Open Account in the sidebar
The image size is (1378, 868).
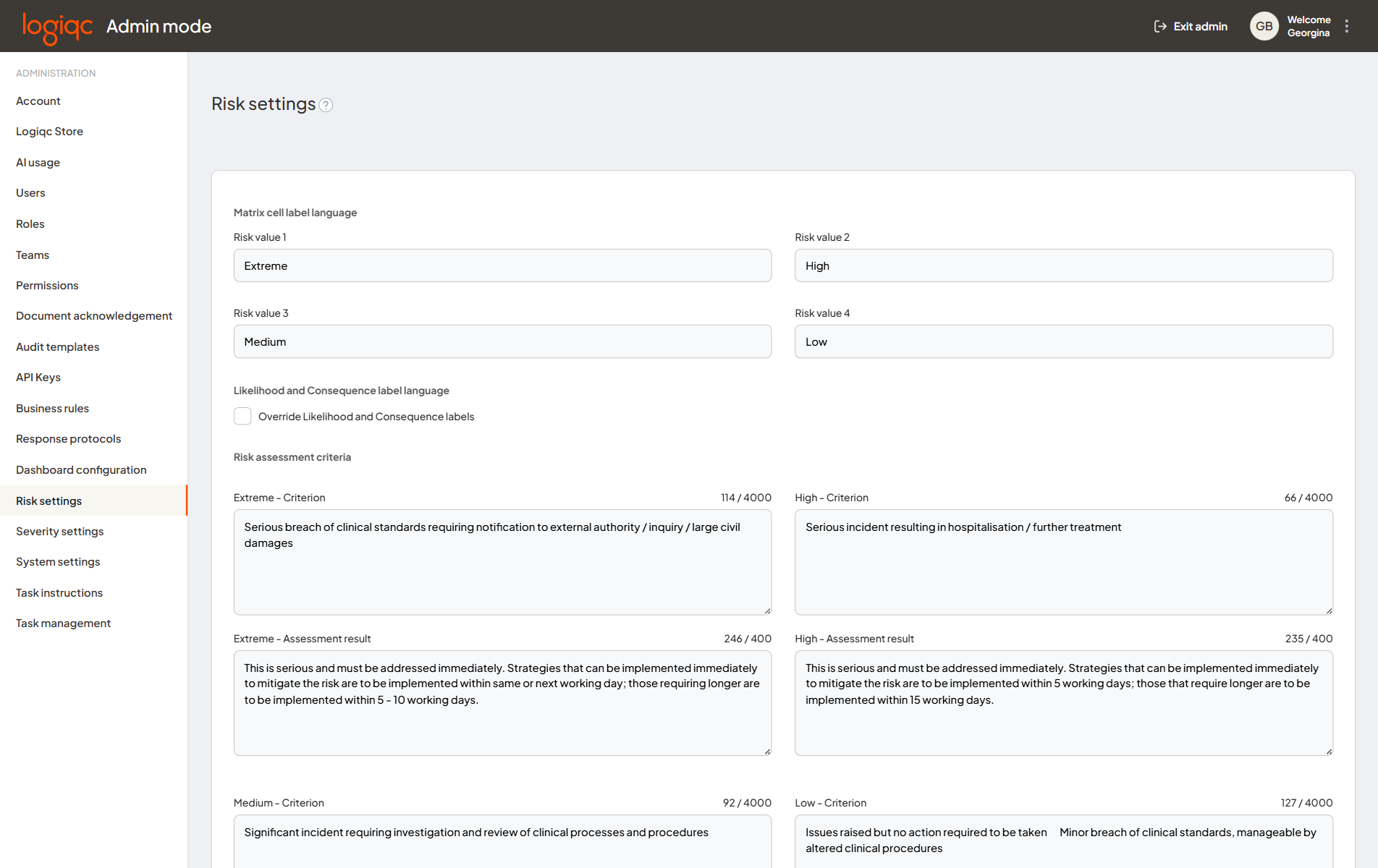(38, 101)
